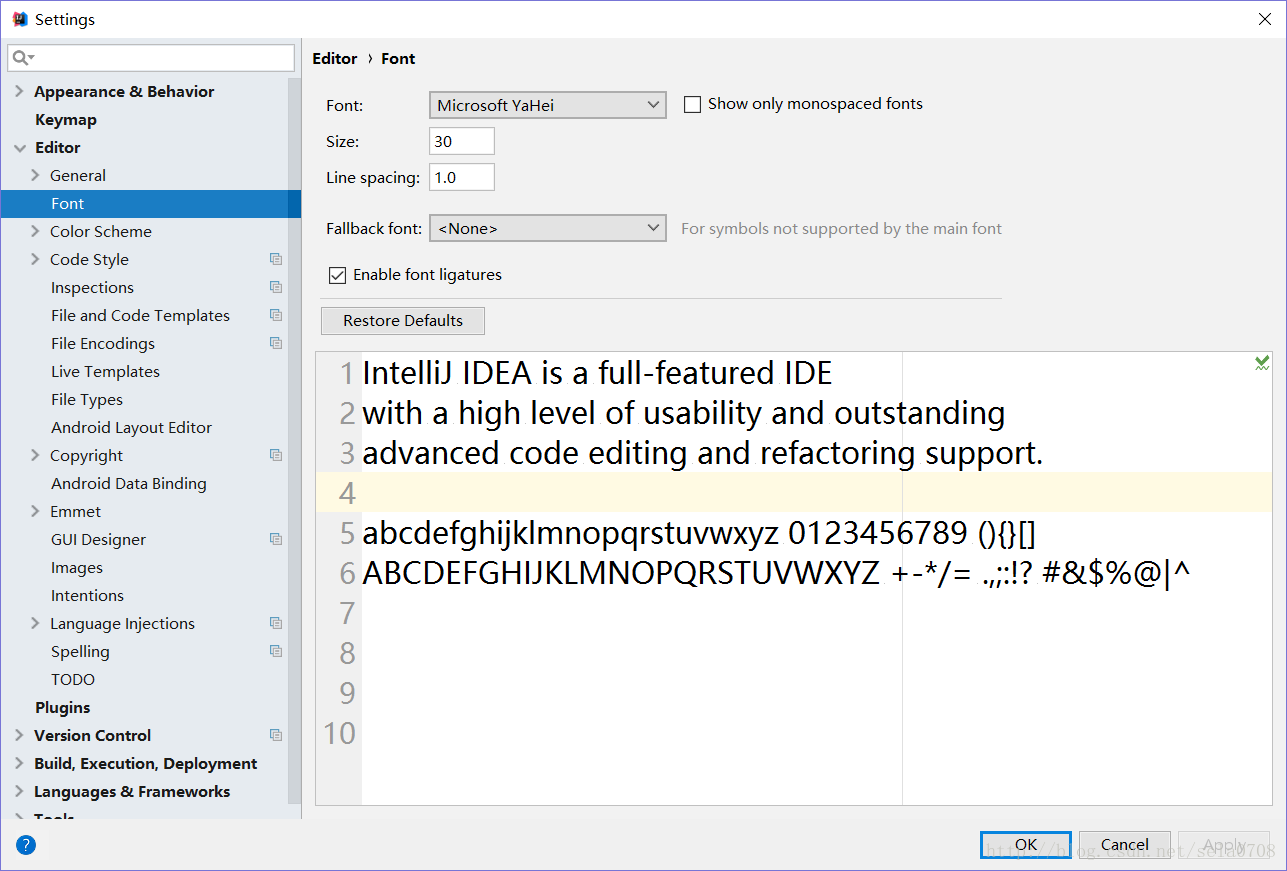
Task: Click the project-level icon beside Version Control
Action: (x=276, y=735)
